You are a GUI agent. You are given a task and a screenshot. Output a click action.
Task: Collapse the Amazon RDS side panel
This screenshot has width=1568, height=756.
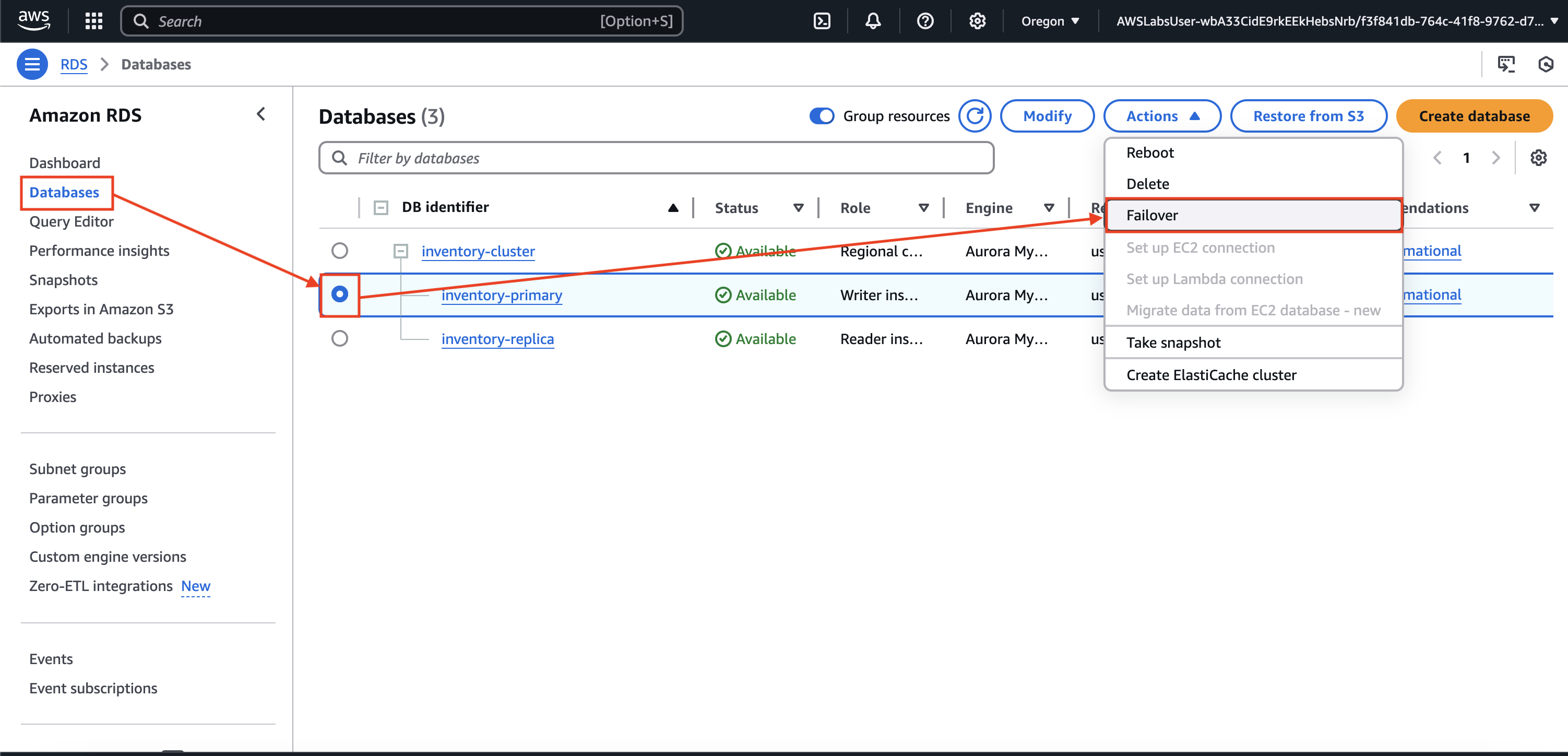point(261,114)
